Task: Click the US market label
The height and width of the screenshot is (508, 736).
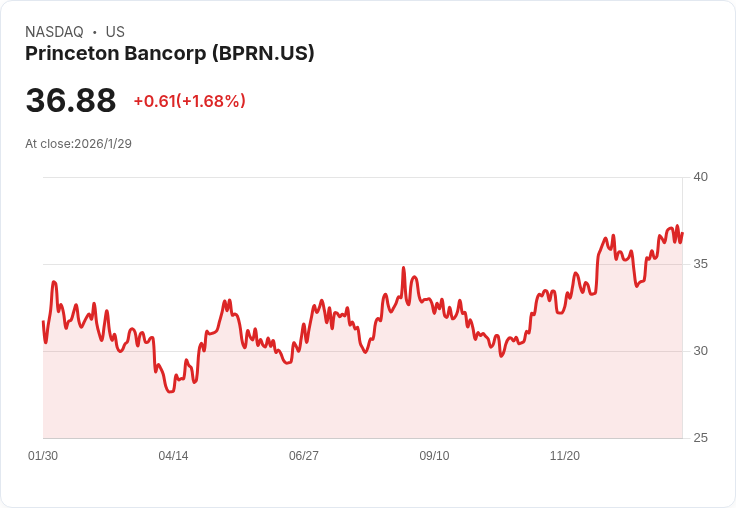Action: pyautogui.click(x=115, y=32)
